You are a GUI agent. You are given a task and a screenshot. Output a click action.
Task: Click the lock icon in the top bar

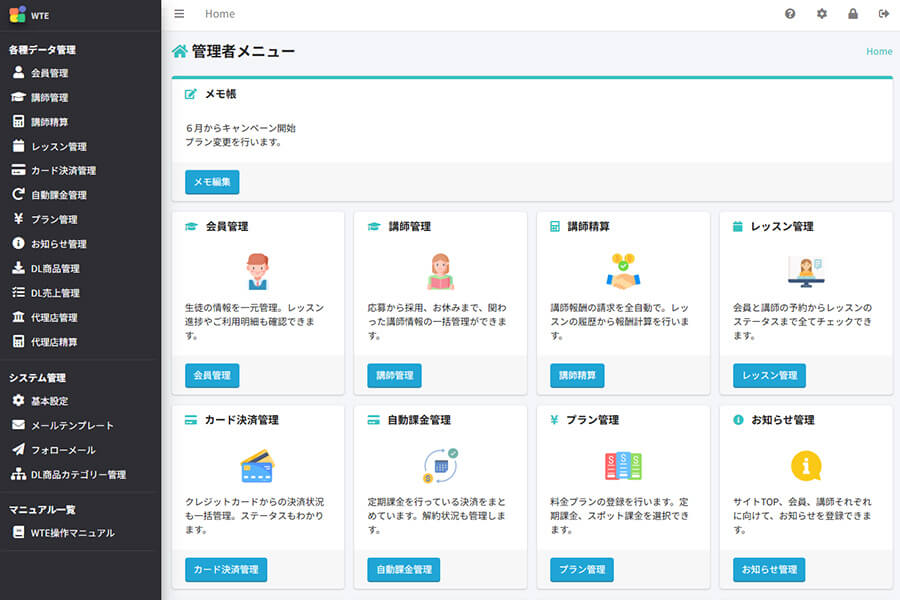[x=852, y=14]
